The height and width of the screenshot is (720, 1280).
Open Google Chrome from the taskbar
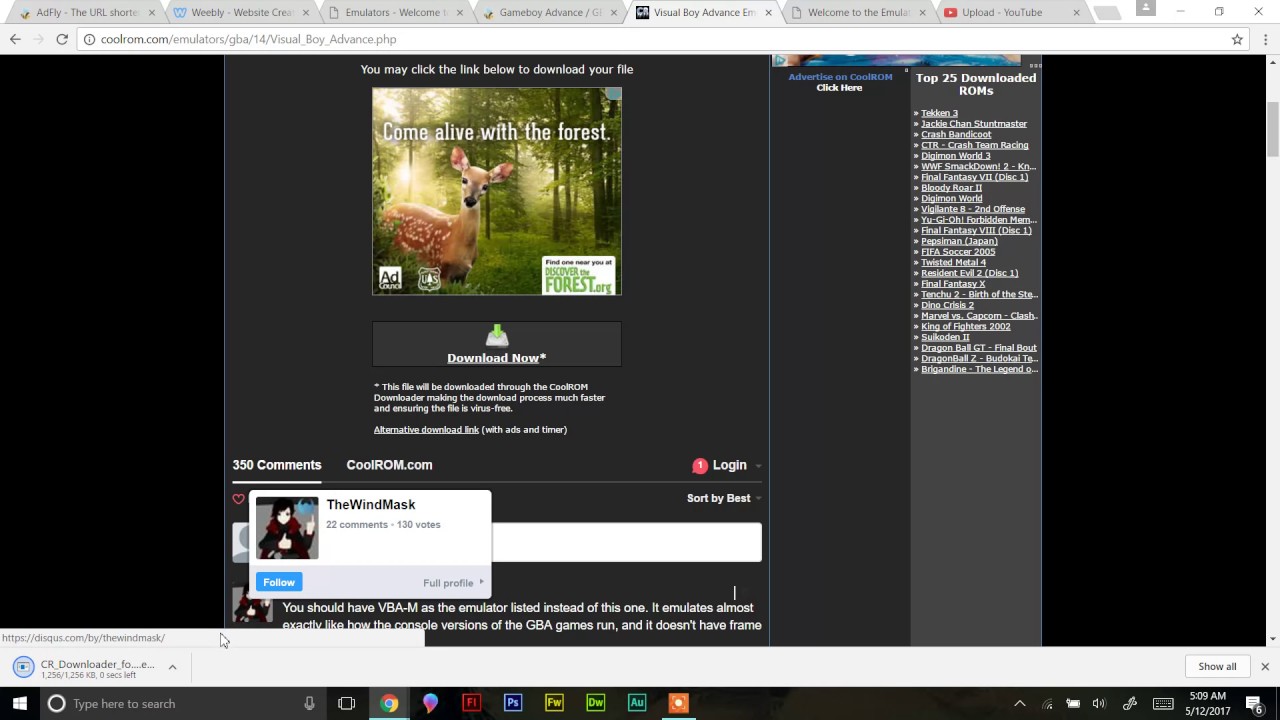389,703
